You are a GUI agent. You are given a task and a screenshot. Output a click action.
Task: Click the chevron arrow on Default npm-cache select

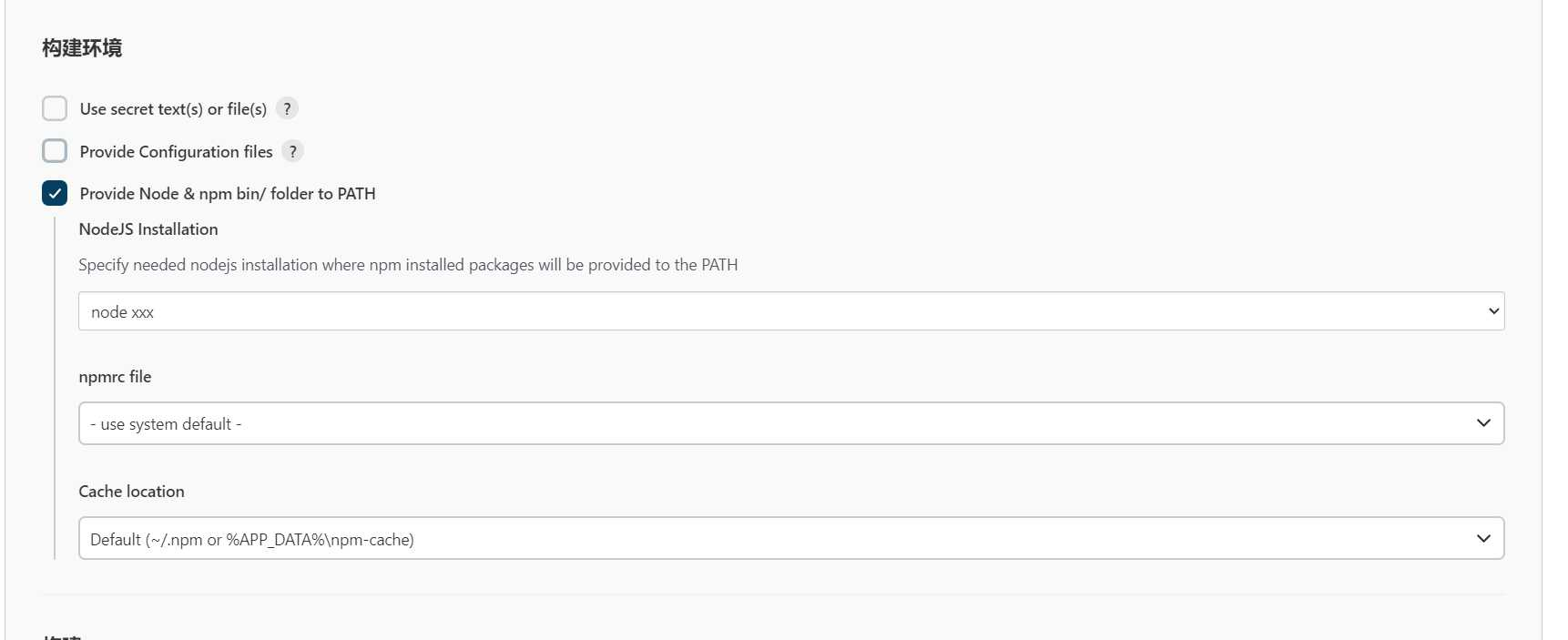[x=1483, y=538]
